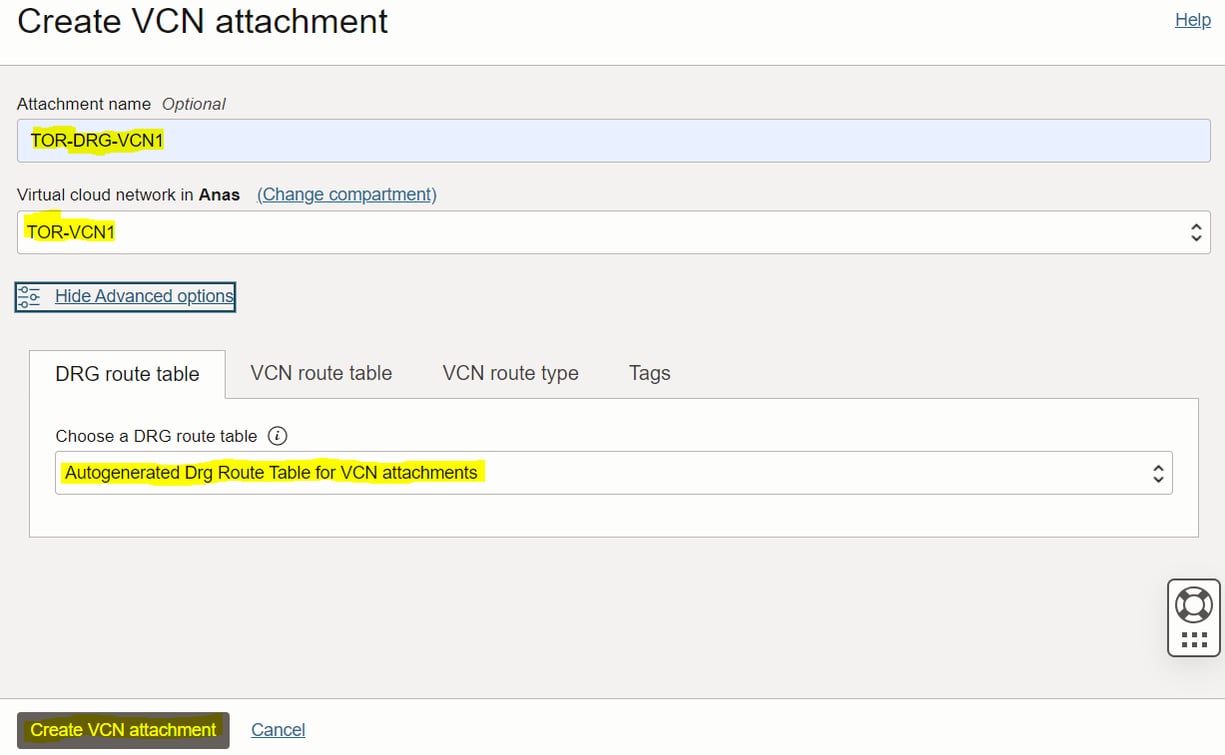This screenshot has height=755, width=1225.
Task: Select the Tags tab
Action: tap(649, 373)
